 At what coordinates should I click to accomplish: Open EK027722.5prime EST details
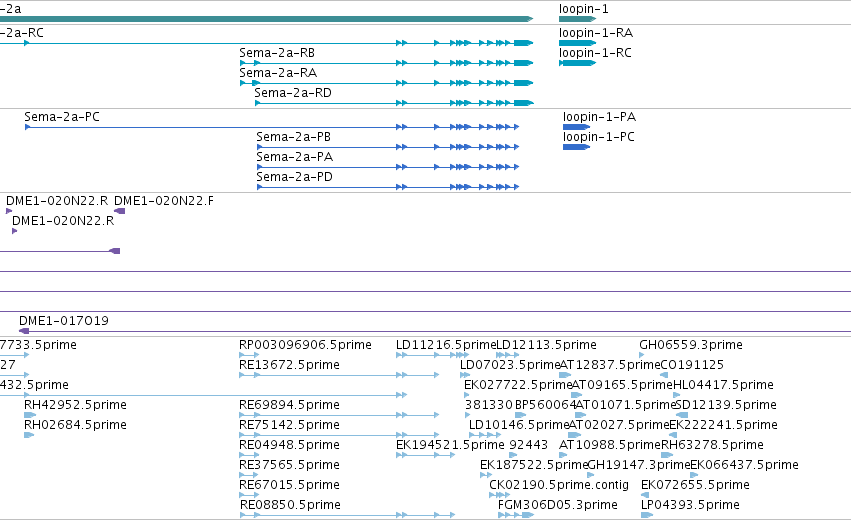pyautogui.click(x=466, y=395)
